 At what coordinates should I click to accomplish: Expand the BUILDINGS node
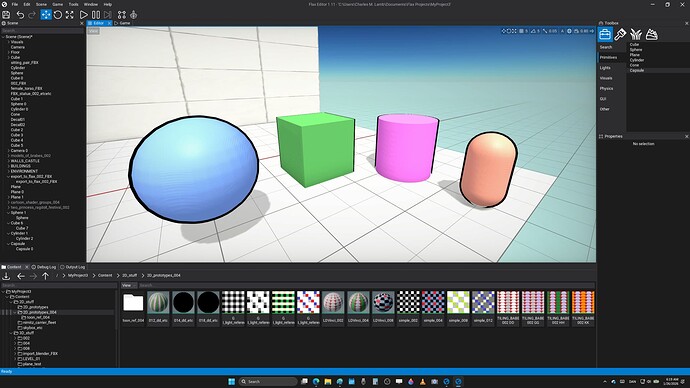click(8, 166)
